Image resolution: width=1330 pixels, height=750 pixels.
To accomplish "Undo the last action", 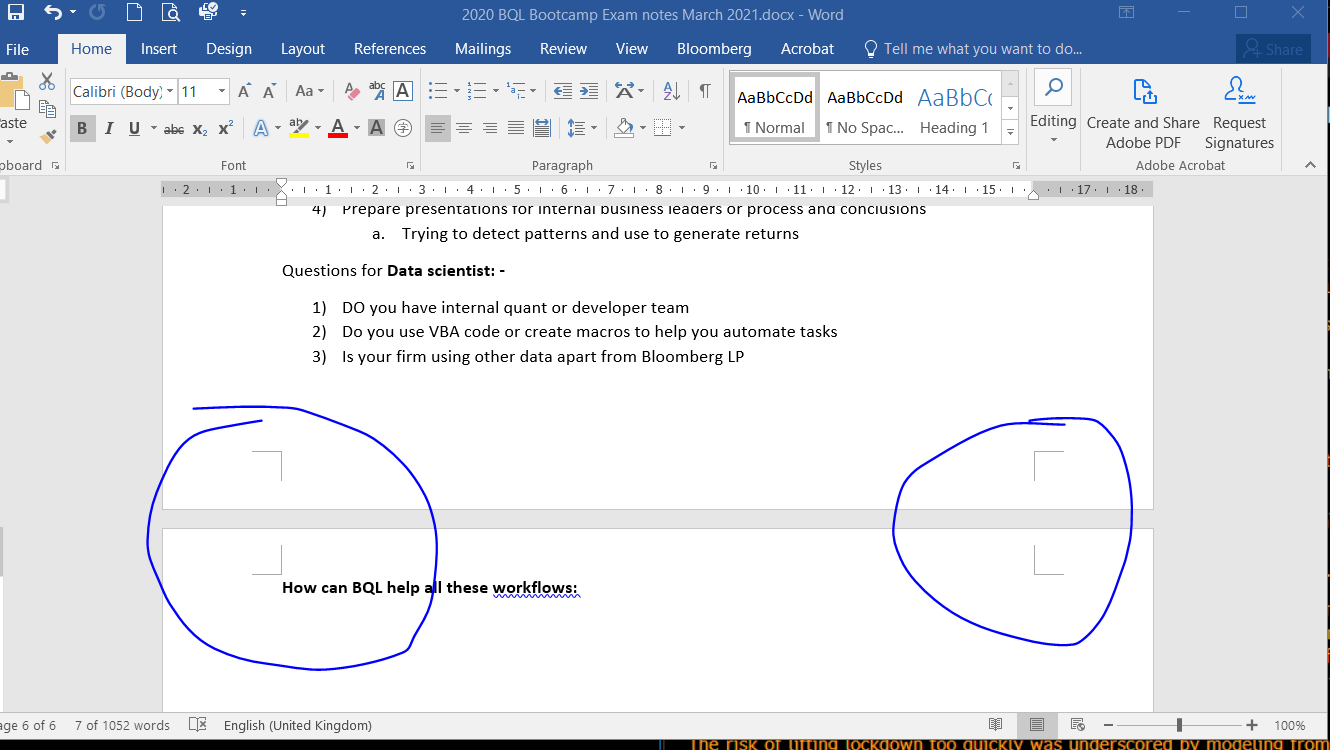I will pos(53,13).
